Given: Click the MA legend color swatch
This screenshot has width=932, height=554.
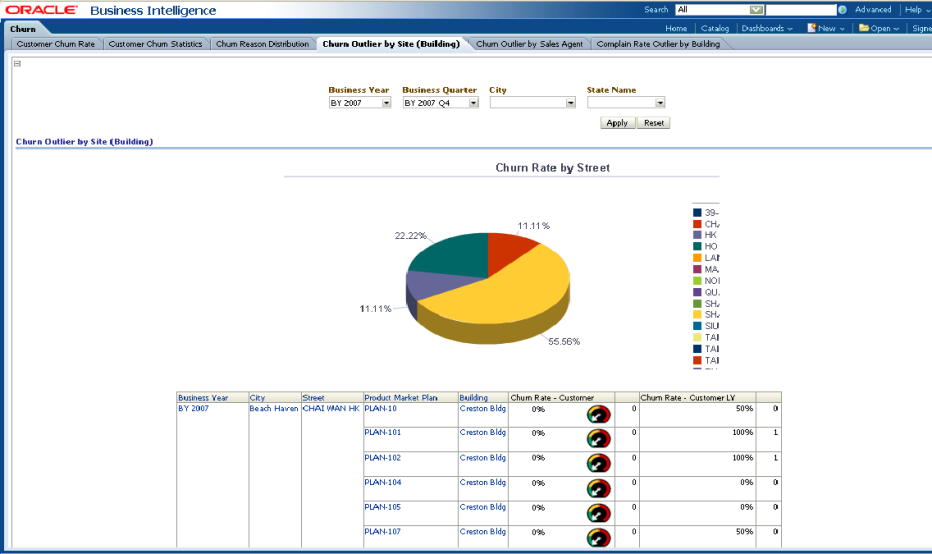Looking at the screenshot, I should click(697, 269).
